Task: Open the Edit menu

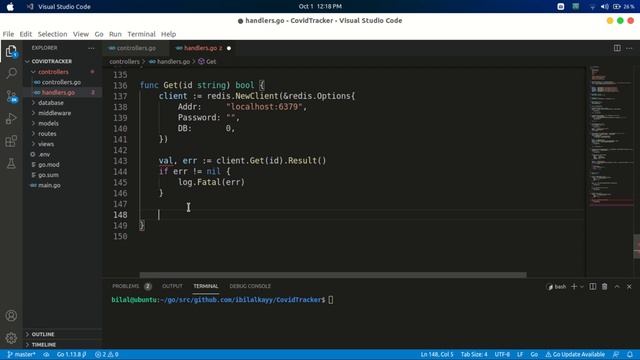Action: 26,34
